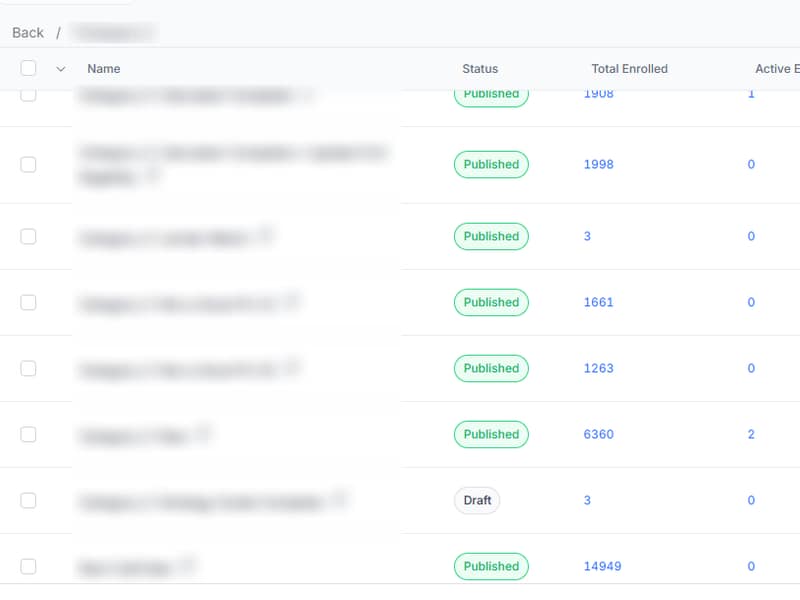Open active enrolled 0 in 1263 row
The width and height of the screenshot is (800, 600).
(x=751, y=368)
